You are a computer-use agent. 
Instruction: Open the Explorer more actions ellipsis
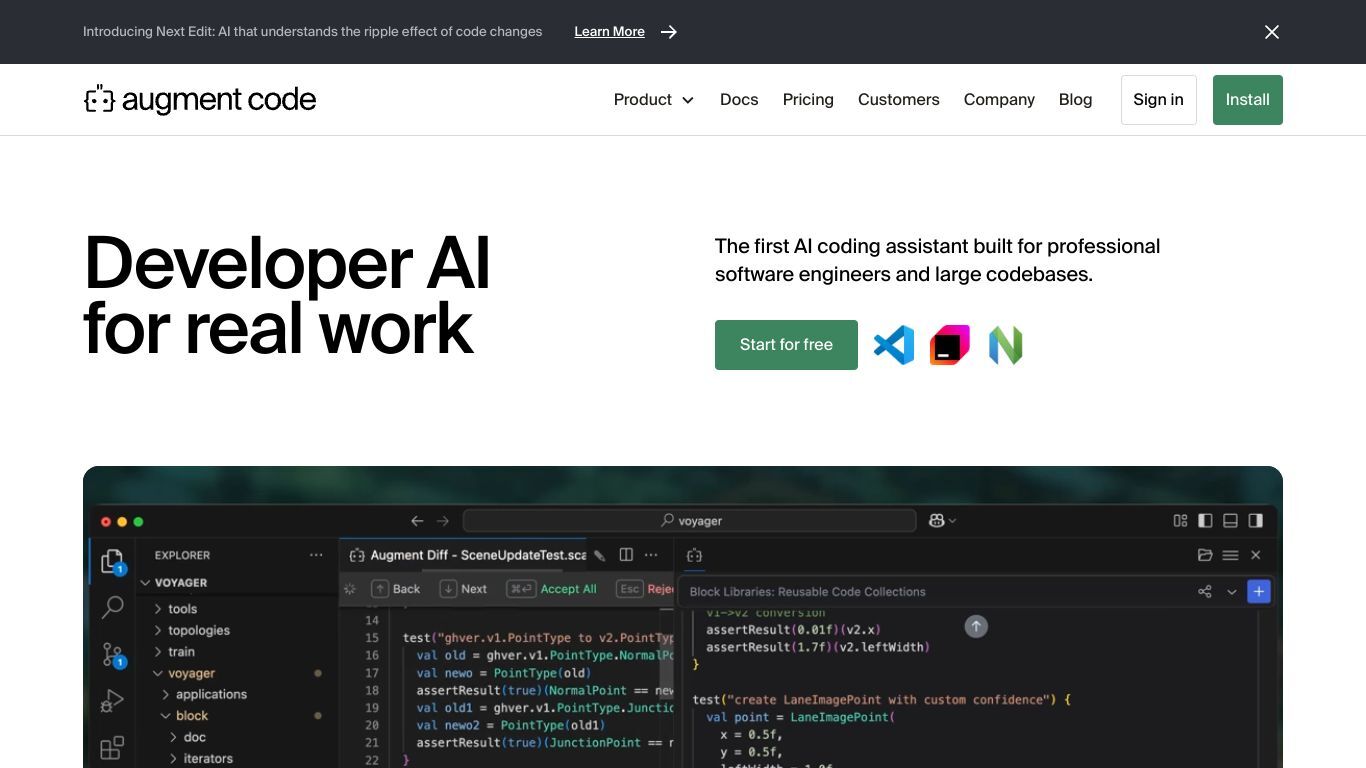[x=316, y=555]
